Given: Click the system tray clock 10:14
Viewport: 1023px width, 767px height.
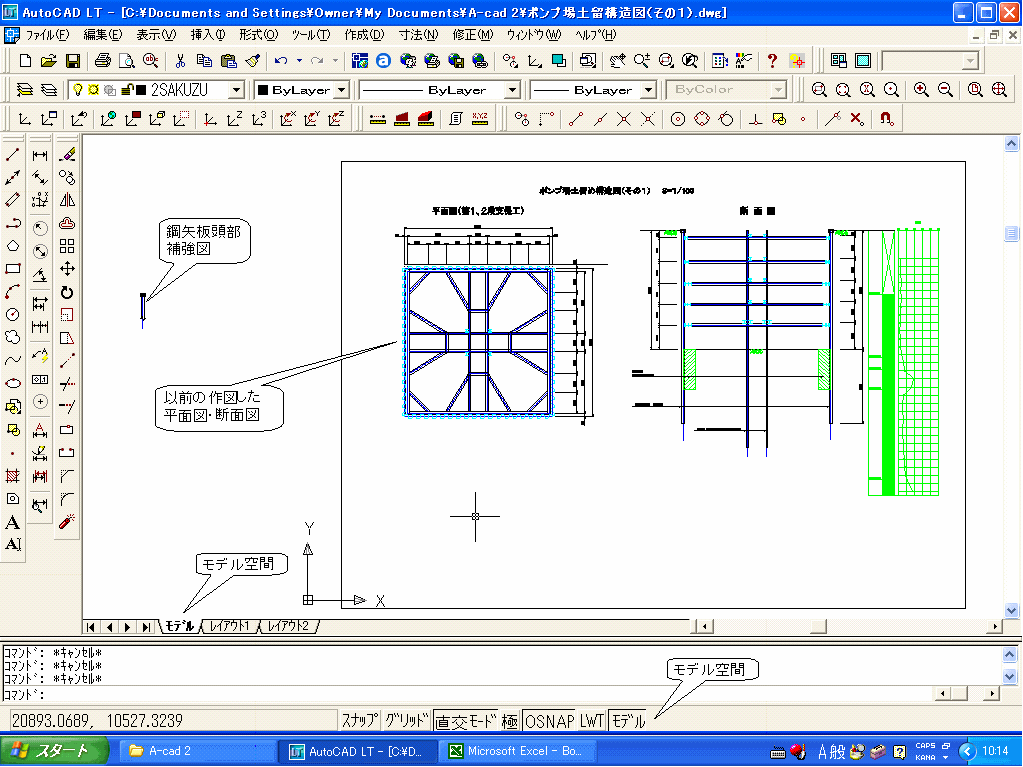Looking at the screenshot, I should 995,751.
